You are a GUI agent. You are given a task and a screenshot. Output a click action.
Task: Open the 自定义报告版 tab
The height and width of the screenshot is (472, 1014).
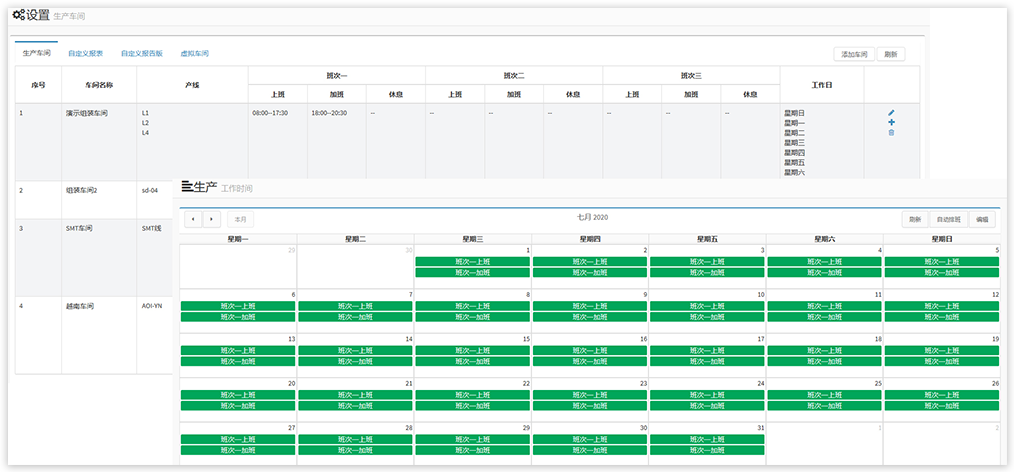pos(141,53)
